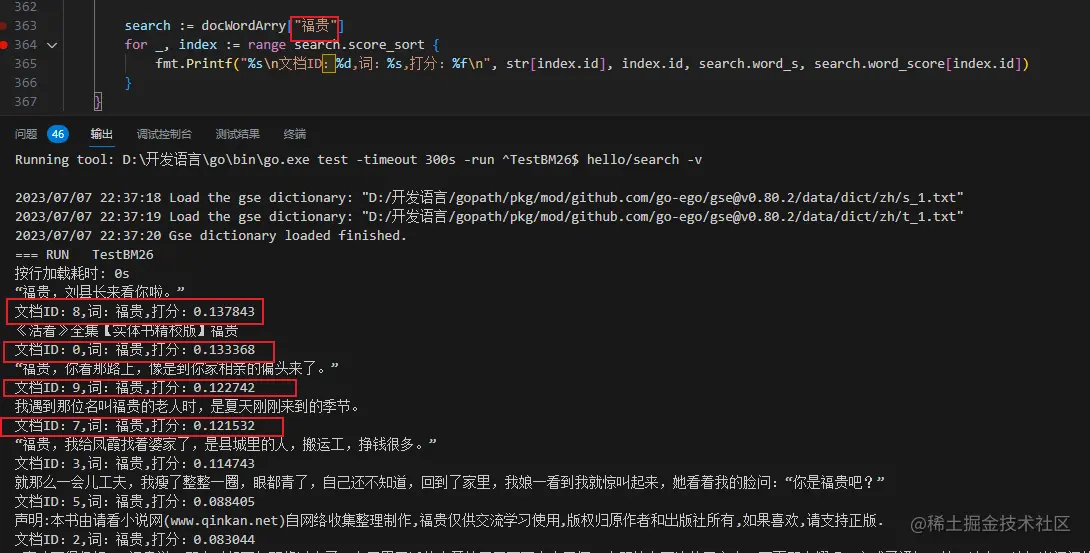
Task: Select the 输出 output tab
Action: 101,134
